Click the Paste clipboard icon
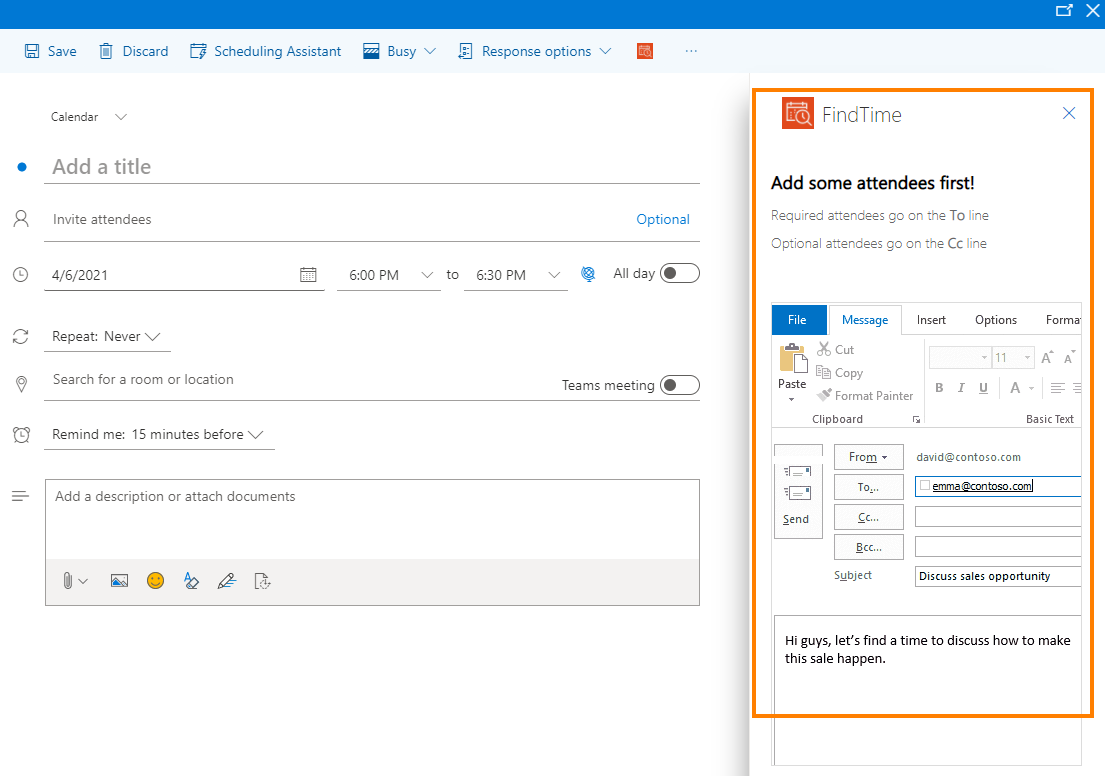The width and height of the screenshot is (1105, 776). click(x=793, y=359)
